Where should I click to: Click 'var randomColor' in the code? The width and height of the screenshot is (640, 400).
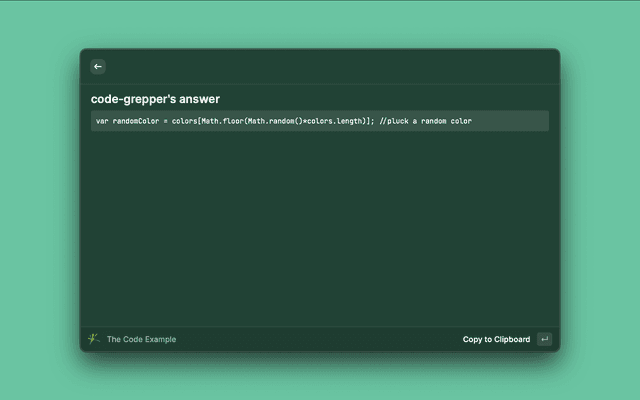tap(127, 121)
